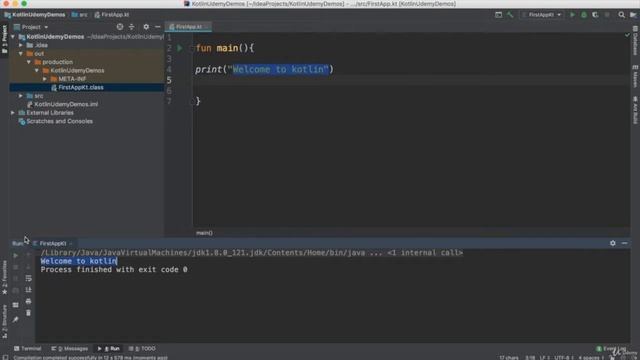Viewport: 640px width, 360px height.
Task: Open the Ant Build side panel tab
Action: (635, 110)
